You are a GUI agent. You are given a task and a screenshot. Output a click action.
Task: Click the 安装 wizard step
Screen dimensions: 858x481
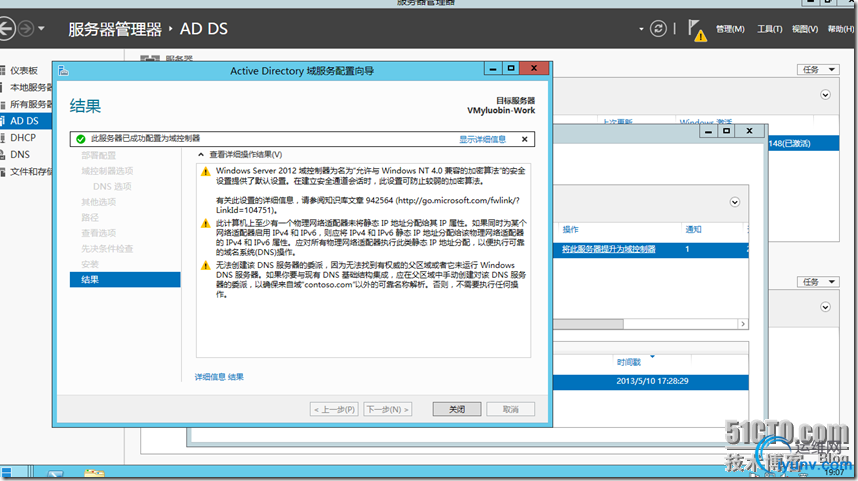click(x=90, y=264)
